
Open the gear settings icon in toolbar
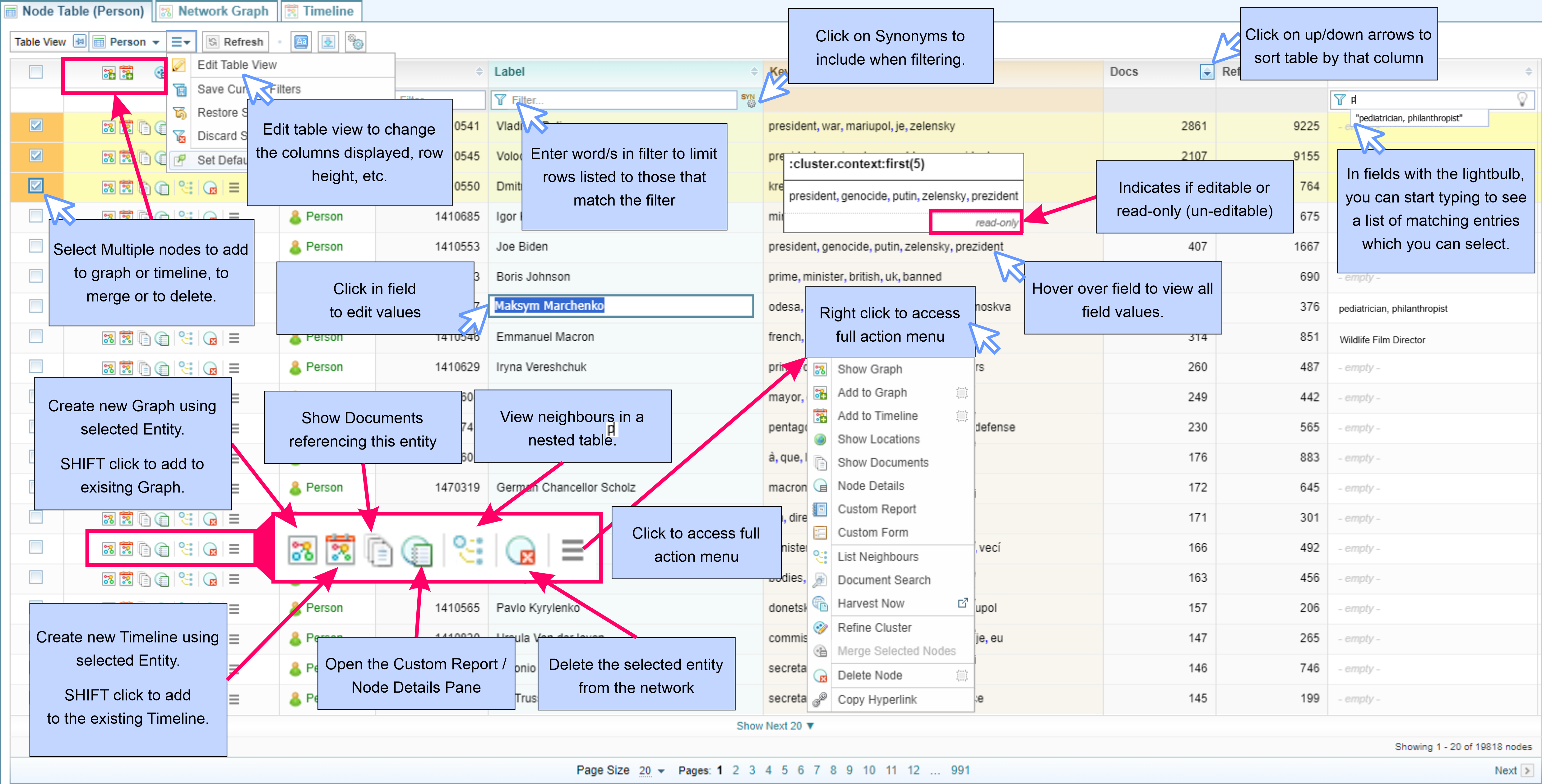click(x=355, y=42)
